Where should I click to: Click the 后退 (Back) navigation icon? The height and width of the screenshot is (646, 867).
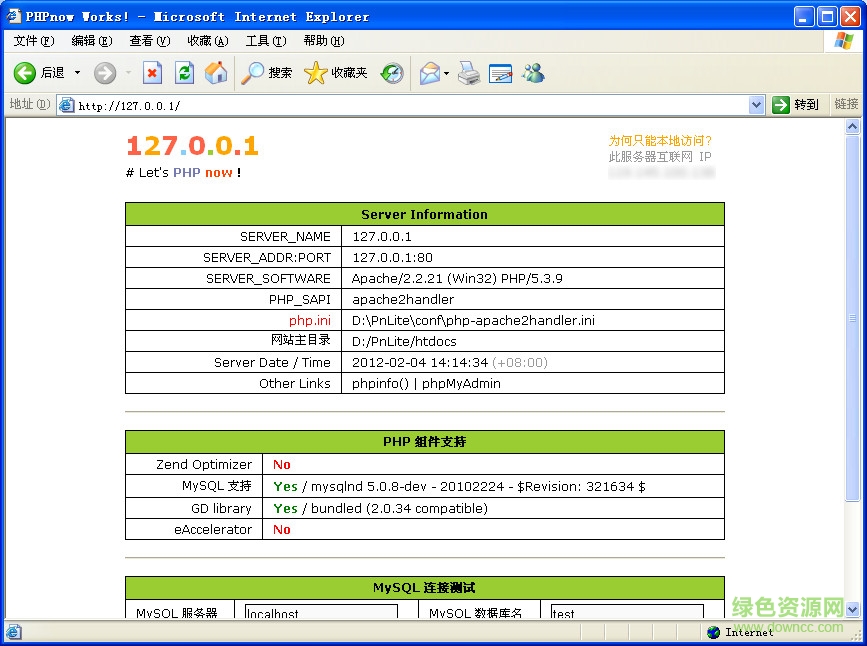pyautogui.click(x=25, y=72)
